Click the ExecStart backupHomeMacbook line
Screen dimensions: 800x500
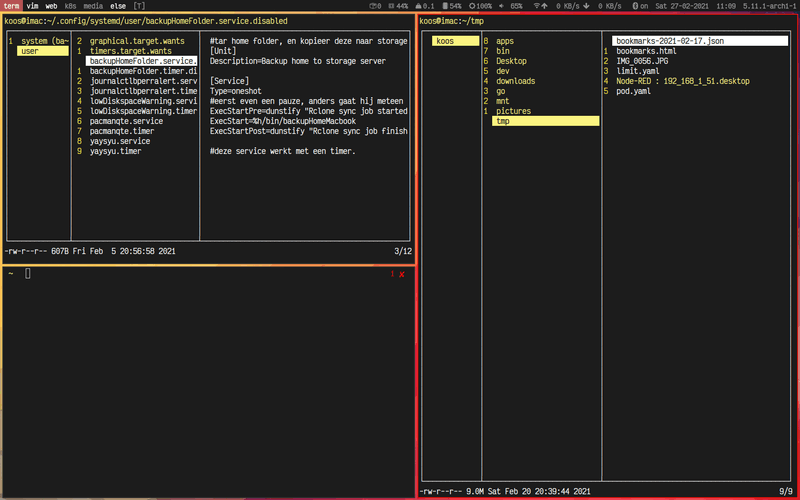point(283,121)
